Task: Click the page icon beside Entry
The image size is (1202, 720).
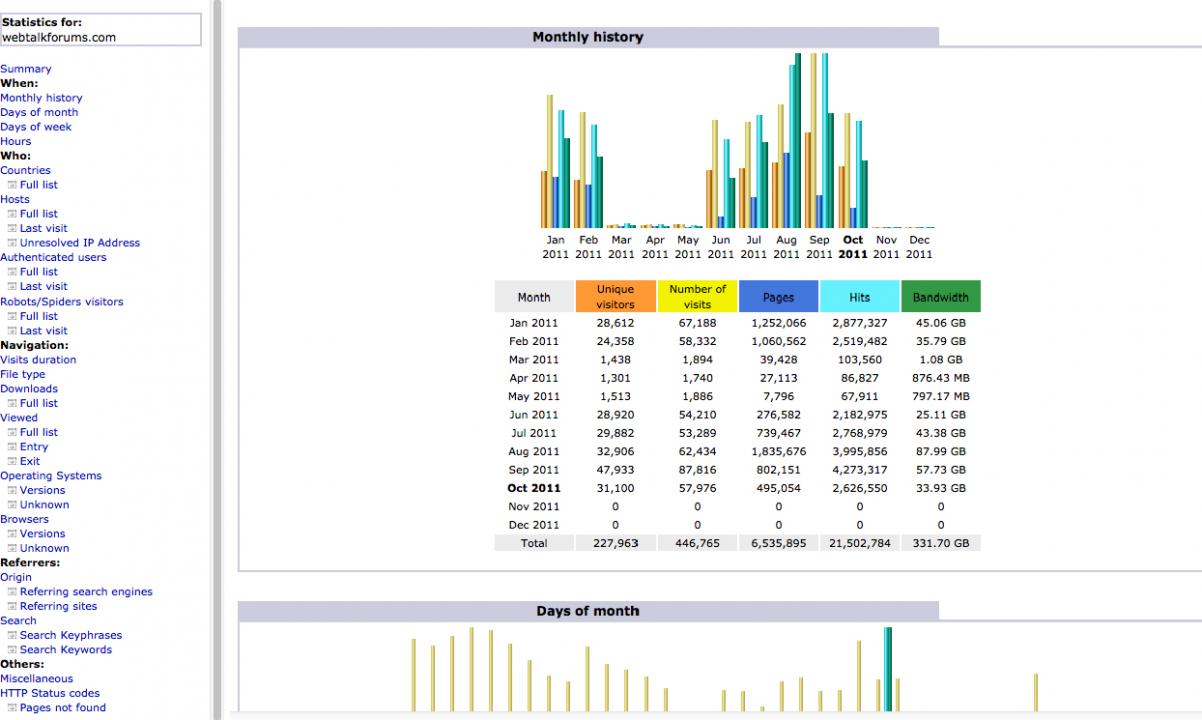Action: pos(12,447)
